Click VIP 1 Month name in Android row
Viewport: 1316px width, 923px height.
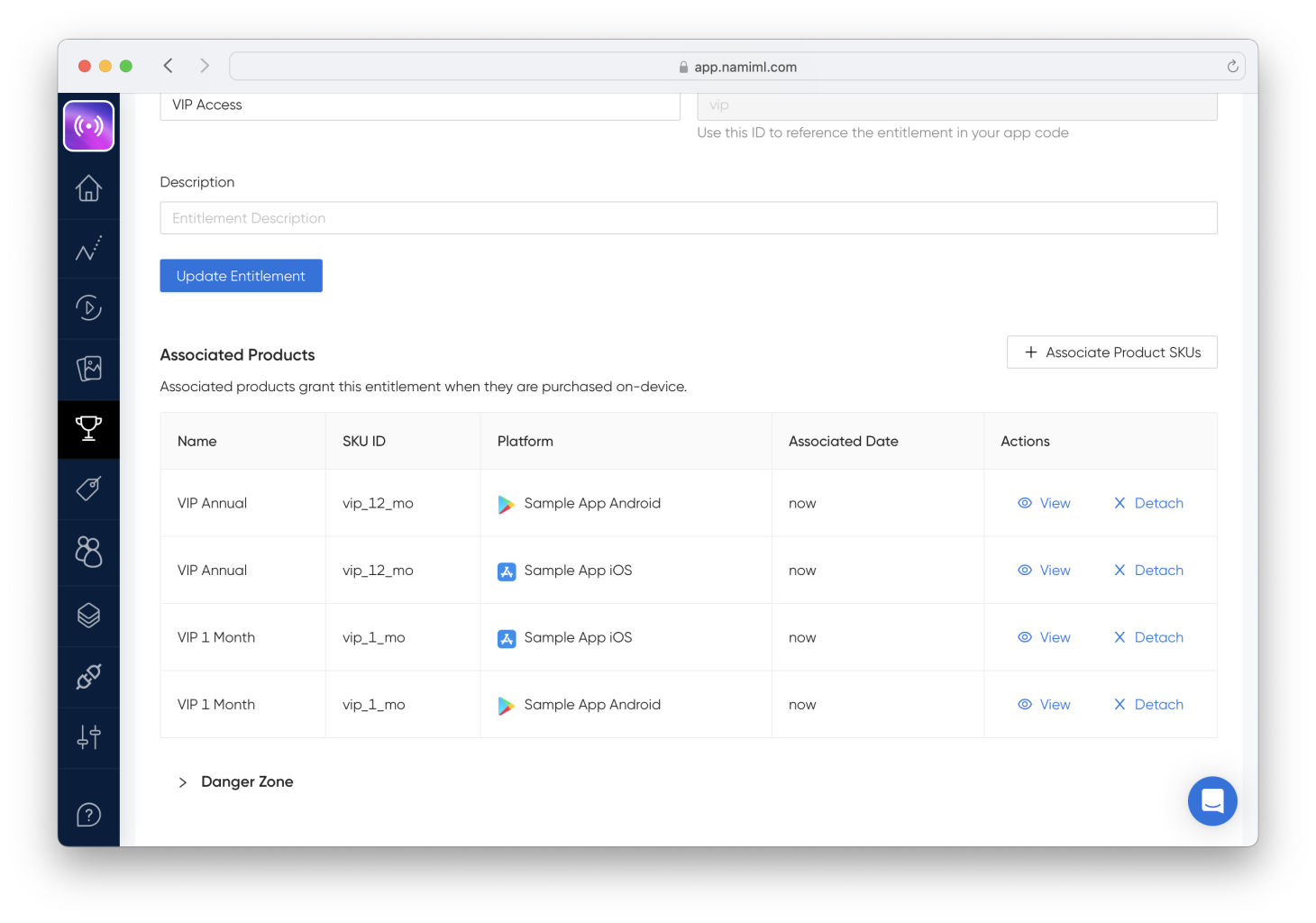216,704
